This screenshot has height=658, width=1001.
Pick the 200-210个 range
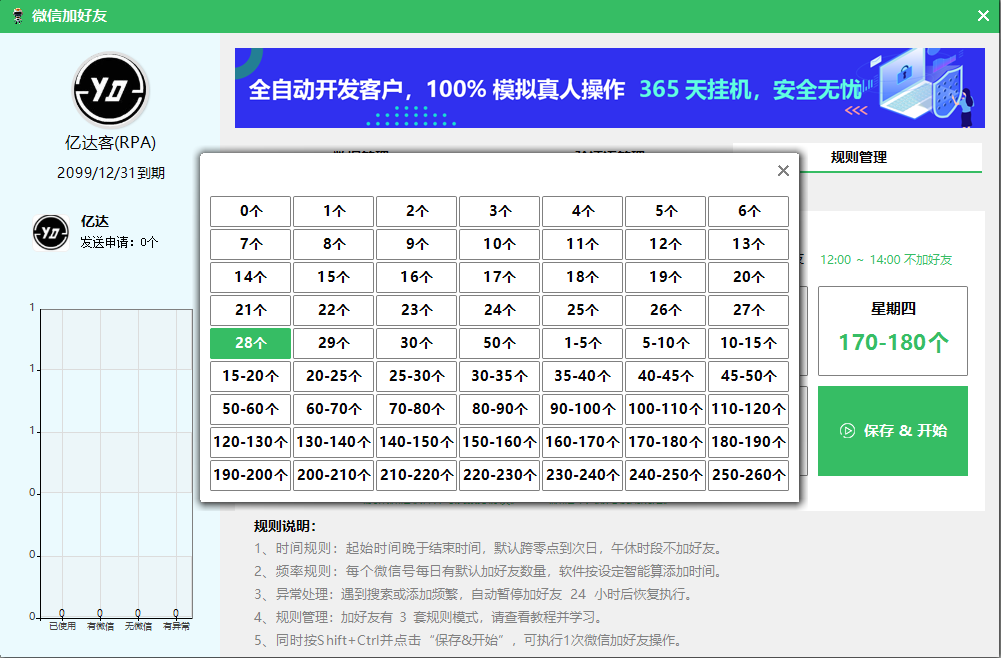[333, 475]
